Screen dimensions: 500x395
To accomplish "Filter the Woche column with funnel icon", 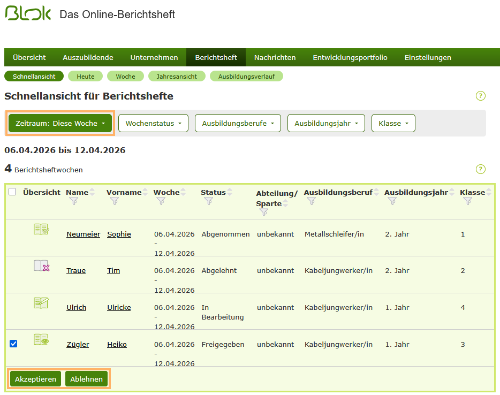I will [161, 201].
